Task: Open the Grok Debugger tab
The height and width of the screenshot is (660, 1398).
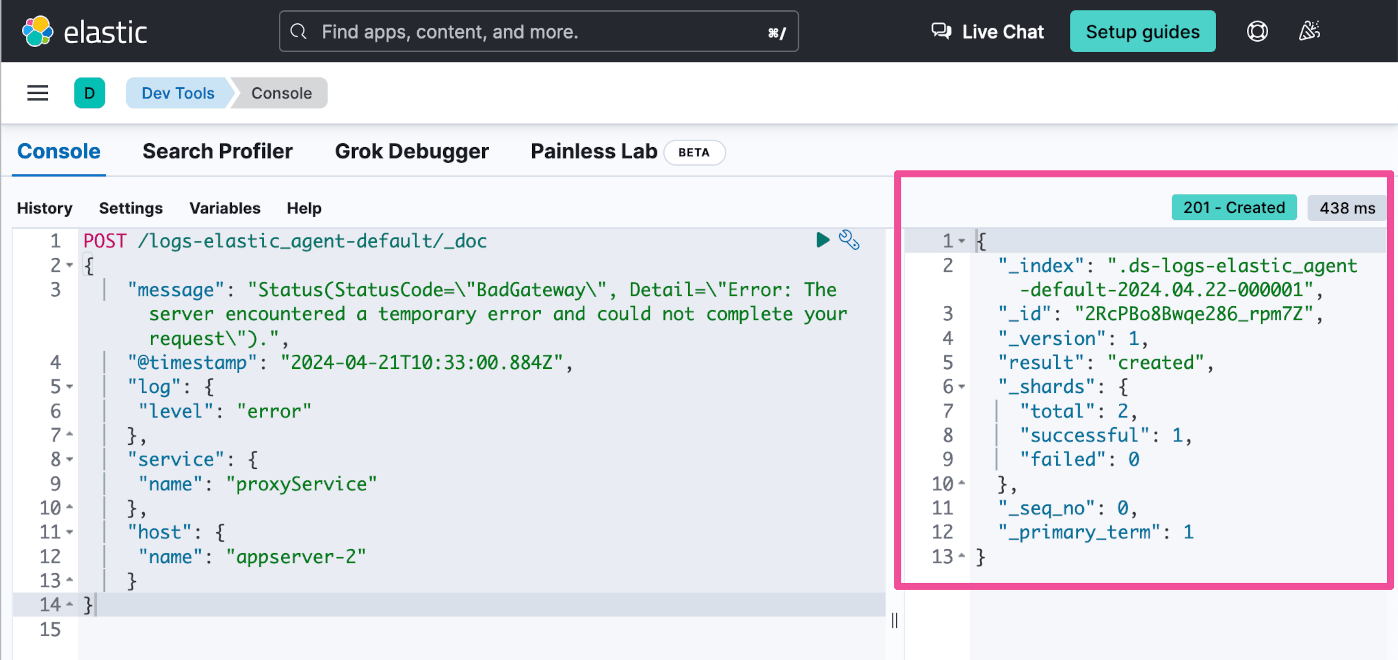Action: pyautogui.click(x=411, y=151)
